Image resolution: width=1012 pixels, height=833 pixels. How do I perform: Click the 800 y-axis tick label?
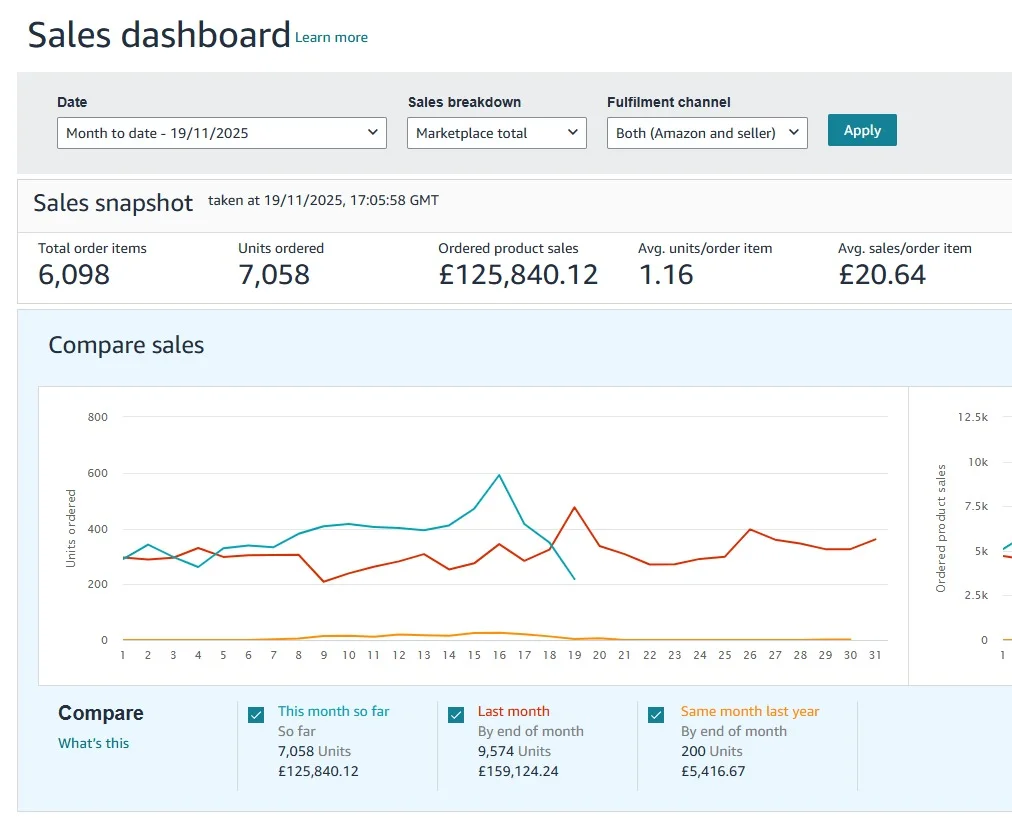tap(97, 417)
